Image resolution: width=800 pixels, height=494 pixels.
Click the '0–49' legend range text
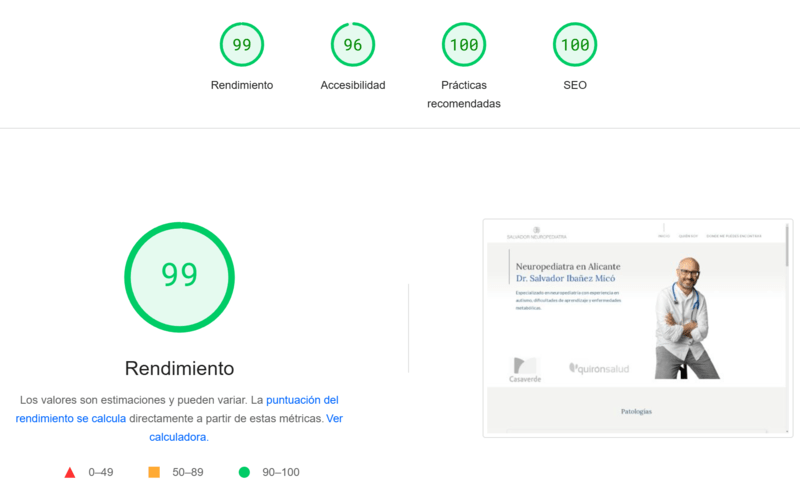101,473
